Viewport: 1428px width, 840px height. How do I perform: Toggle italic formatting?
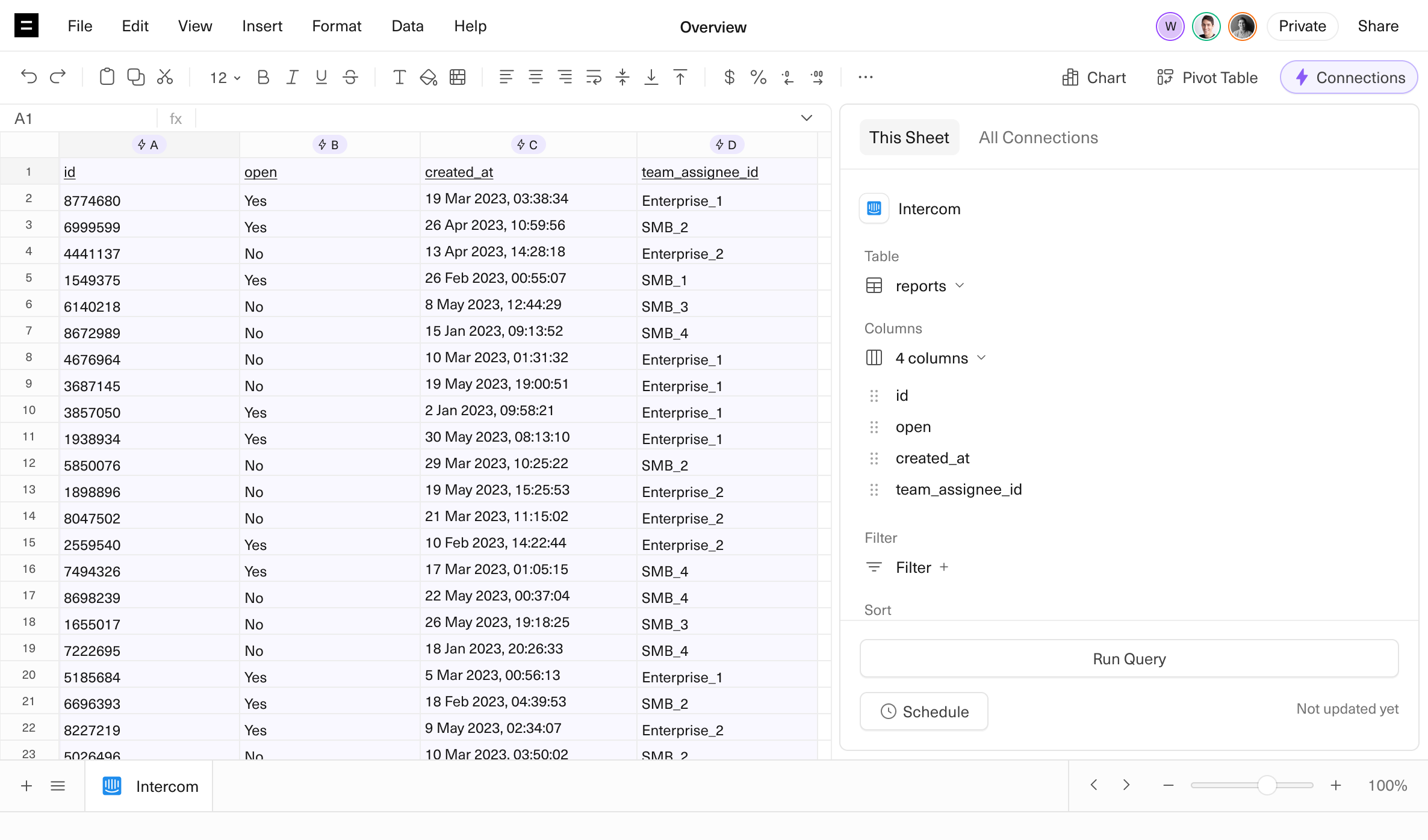292,77
